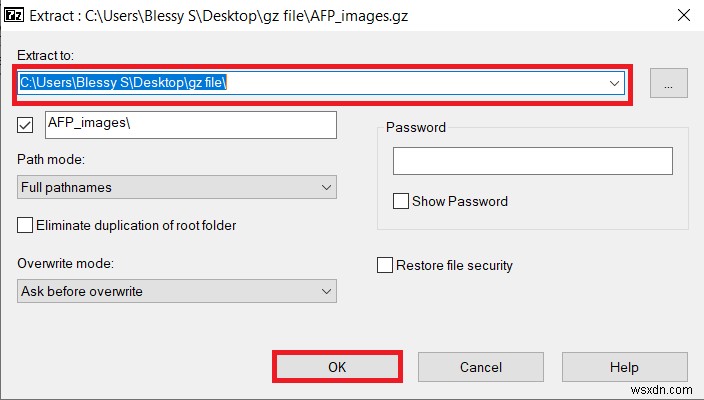Click the browse folder (...) button

point(668,84)
